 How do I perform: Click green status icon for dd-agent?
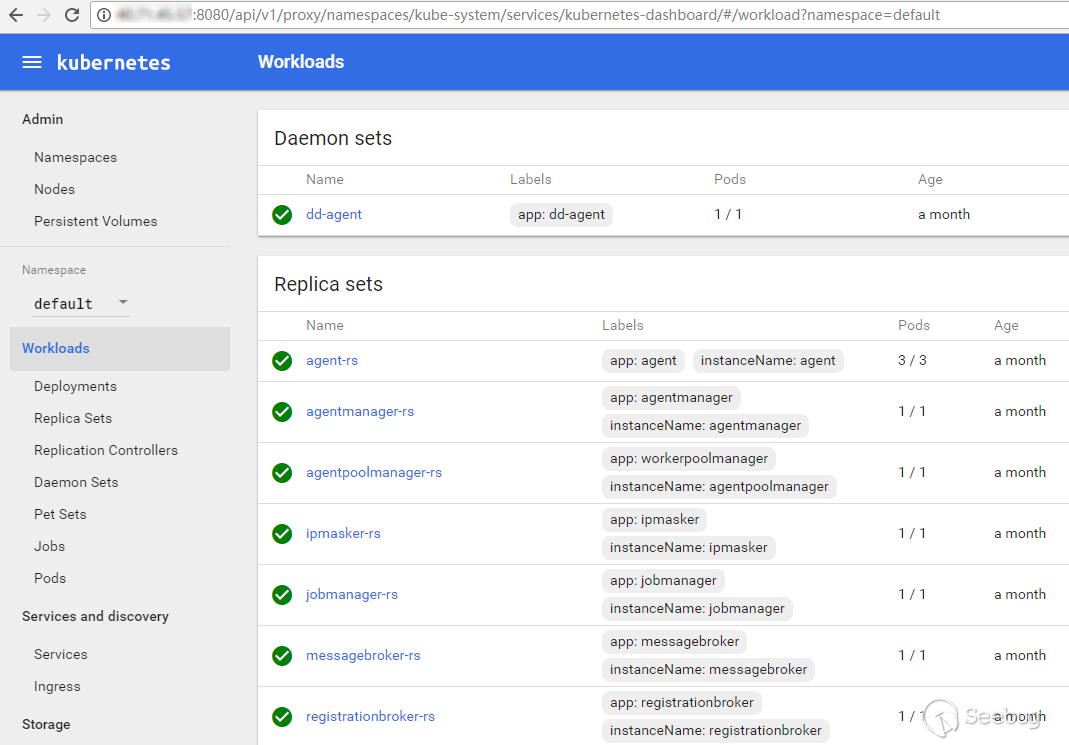tap(282, 215)
